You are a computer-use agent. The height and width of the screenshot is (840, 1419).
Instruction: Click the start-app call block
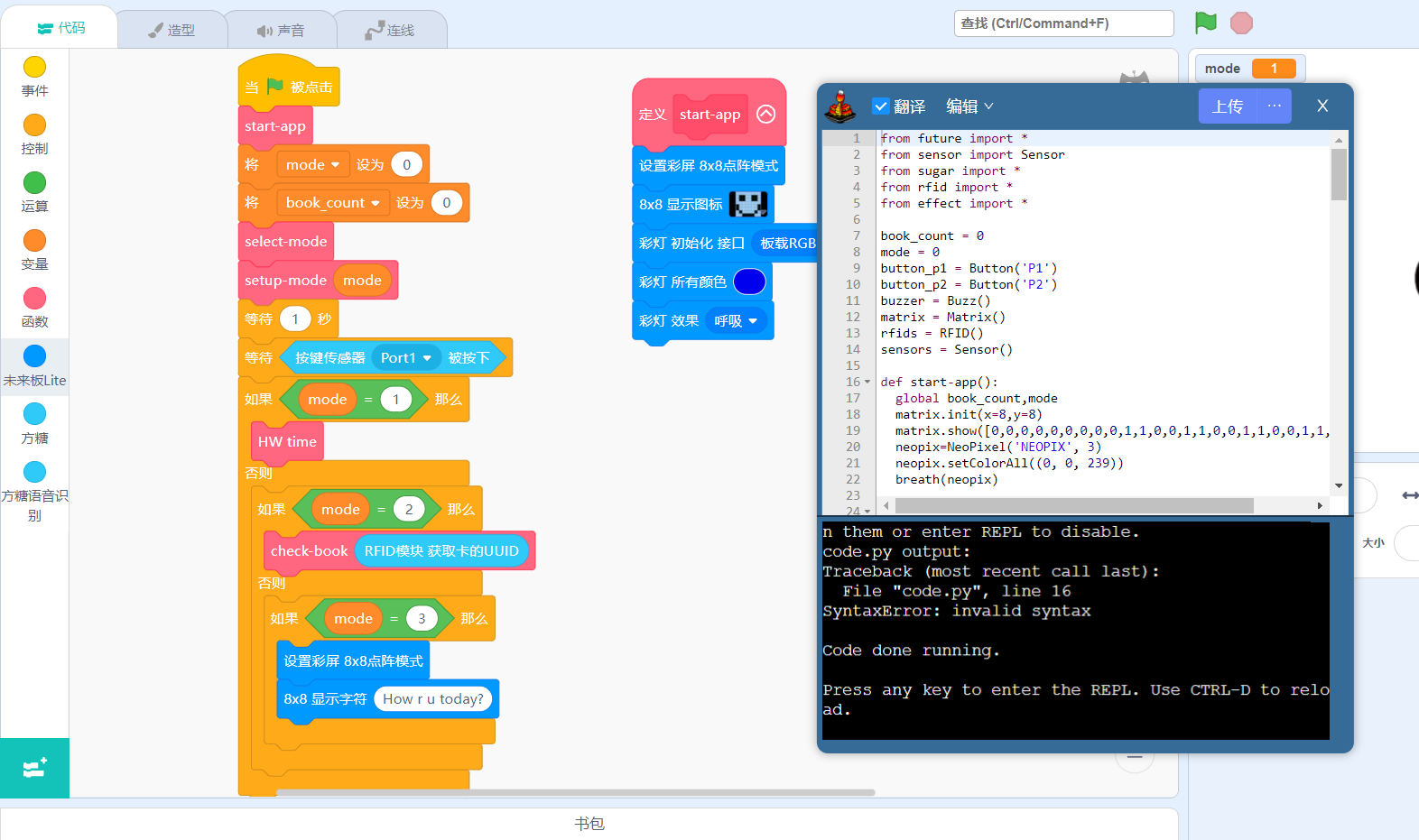[275, 126]
